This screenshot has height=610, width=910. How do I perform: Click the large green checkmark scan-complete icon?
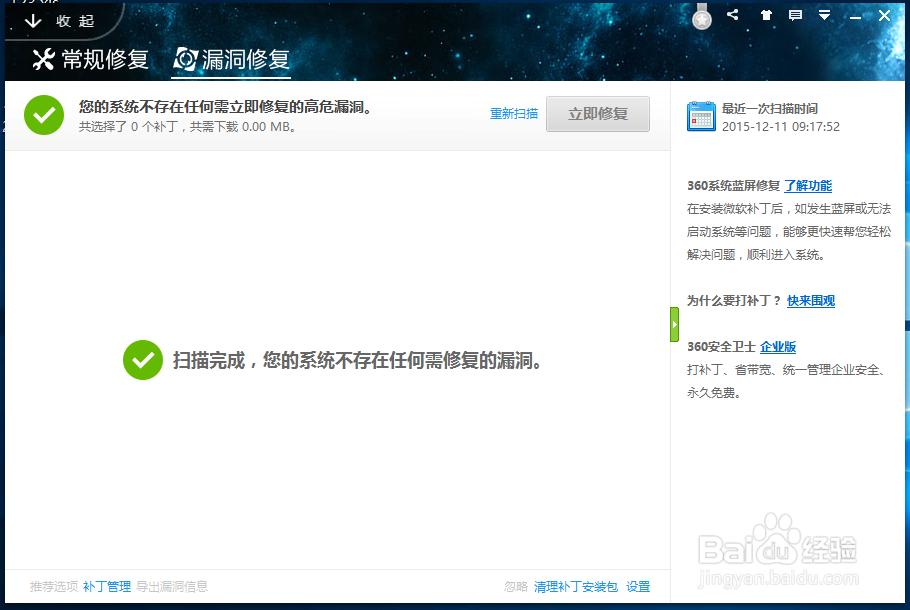coord(143,360)
